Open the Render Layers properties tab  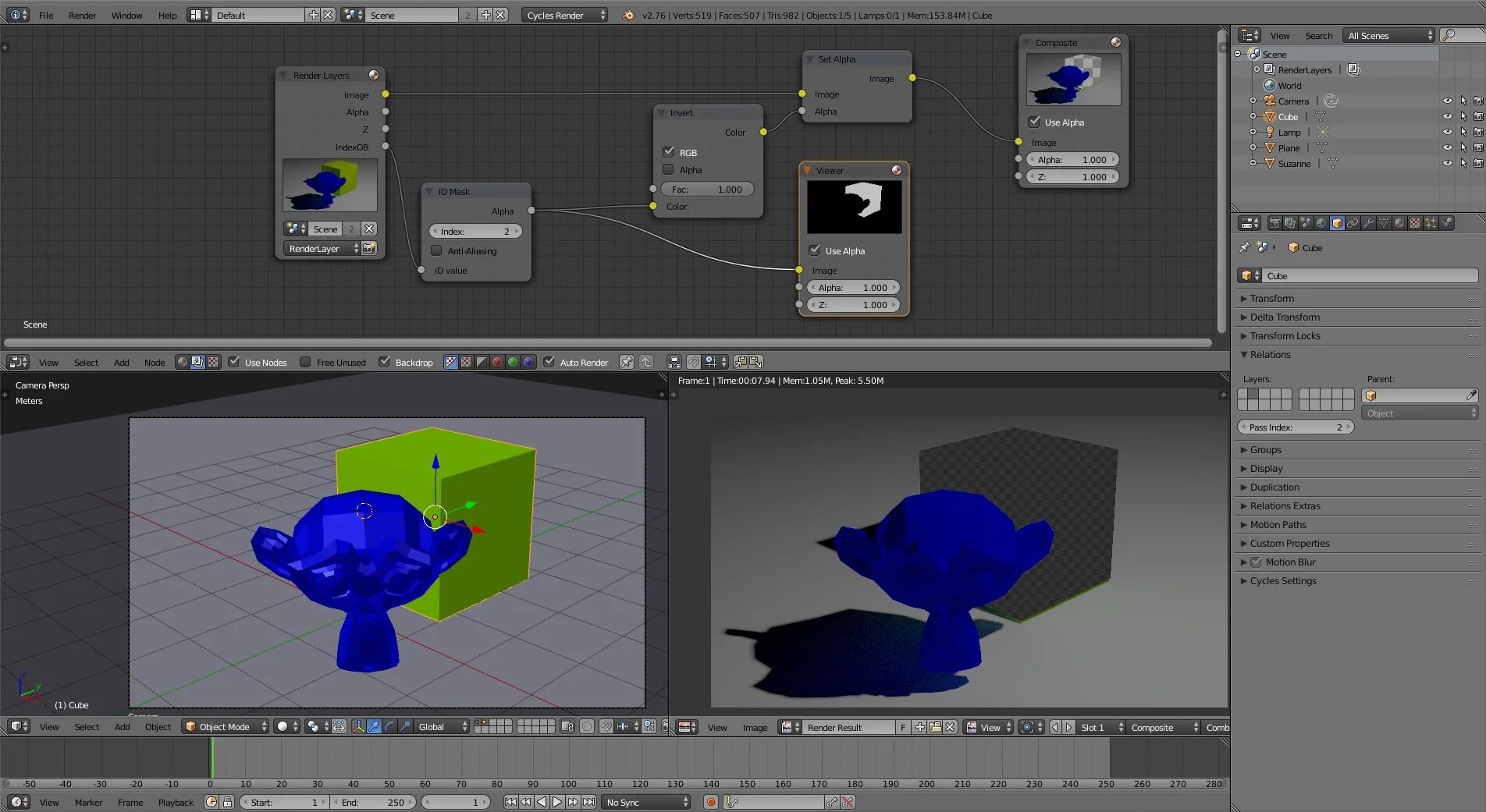pyautogui.click(x=1290, y=223)
